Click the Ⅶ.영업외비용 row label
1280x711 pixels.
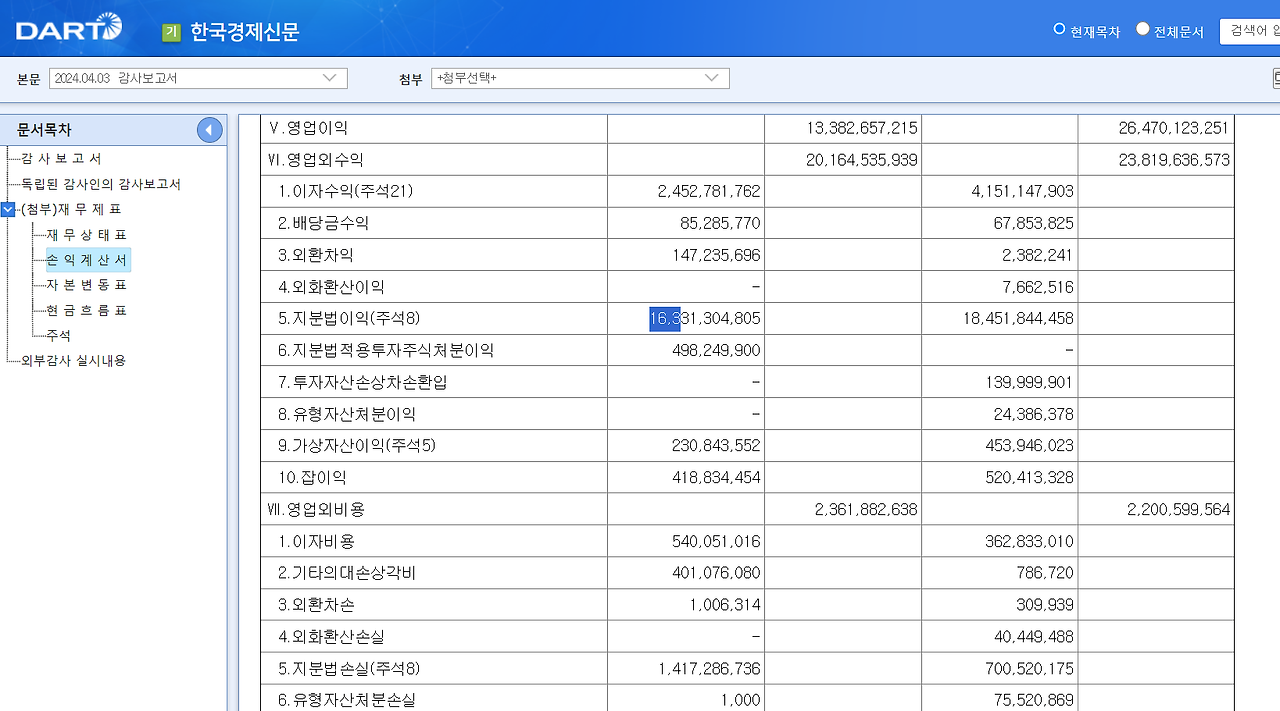[317, 510]
